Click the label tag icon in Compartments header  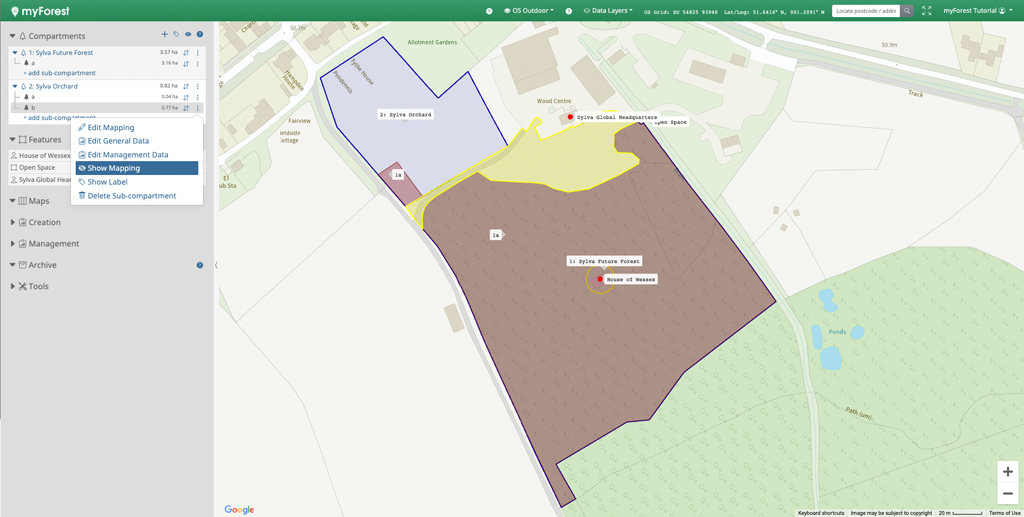[x=176, y=35]
